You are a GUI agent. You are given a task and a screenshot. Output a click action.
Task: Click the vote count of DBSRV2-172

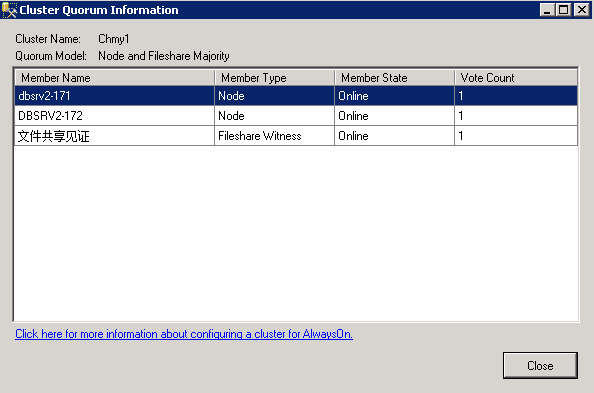coord(516,116)
